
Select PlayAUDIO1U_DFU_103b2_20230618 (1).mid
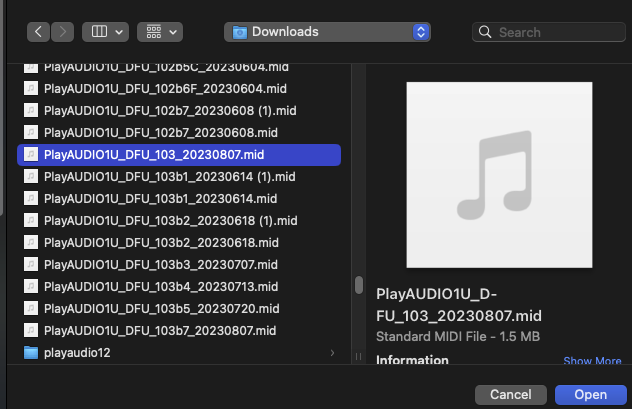[x=179, y=220]
